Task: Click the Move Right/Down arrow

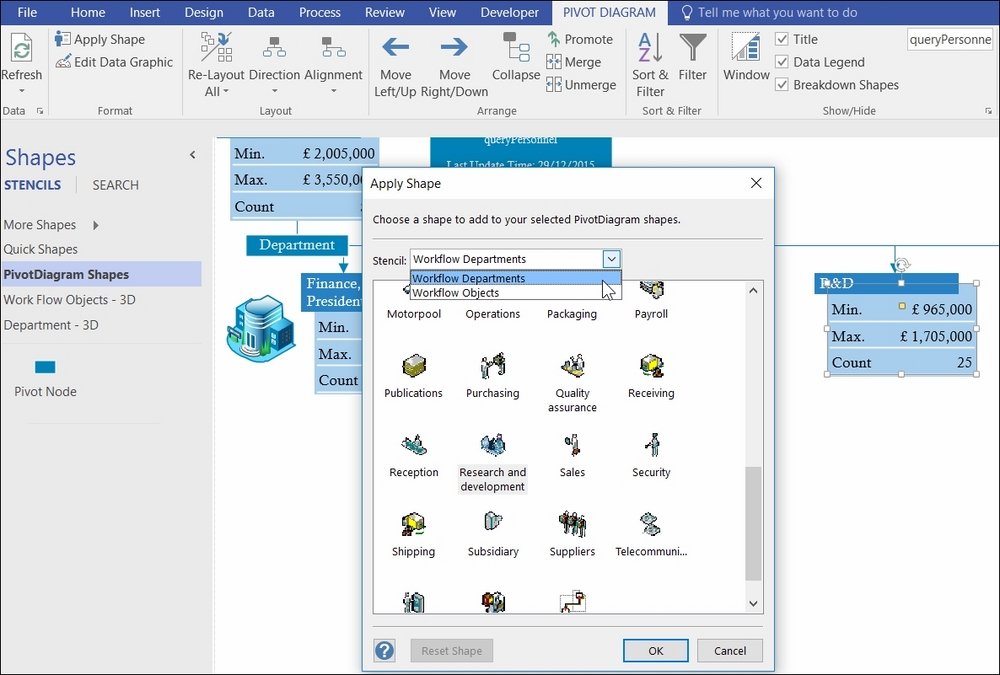Action: click(454, 47)
